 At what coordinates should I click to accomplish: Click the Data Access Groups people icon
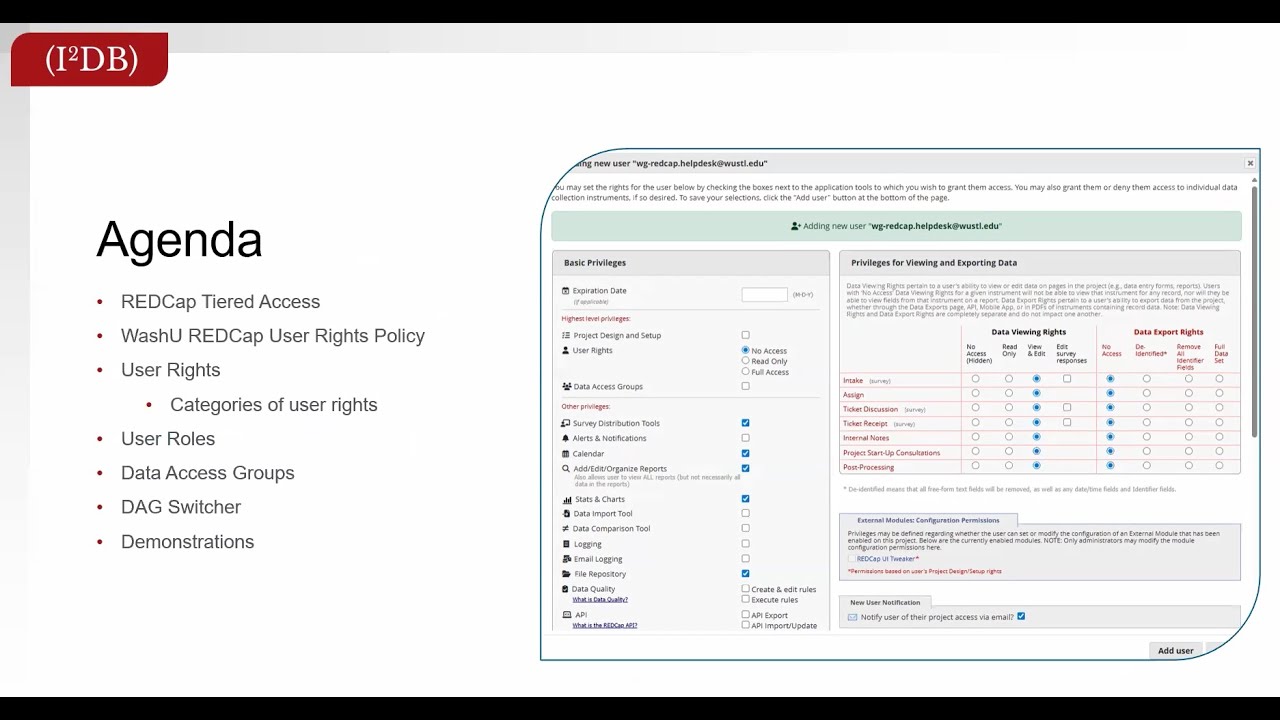click(x=566, y=386)
